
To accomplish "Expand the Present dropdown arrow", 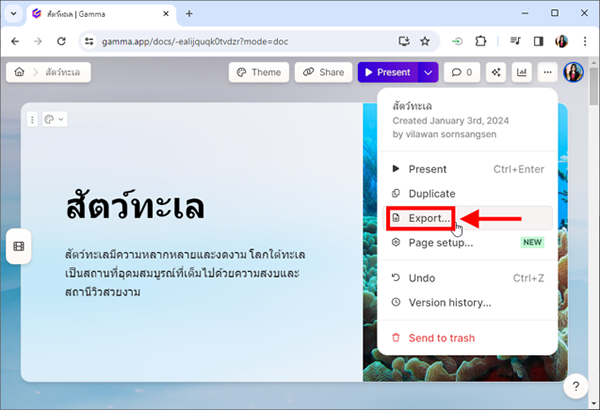I will click(x=428, y=72).
